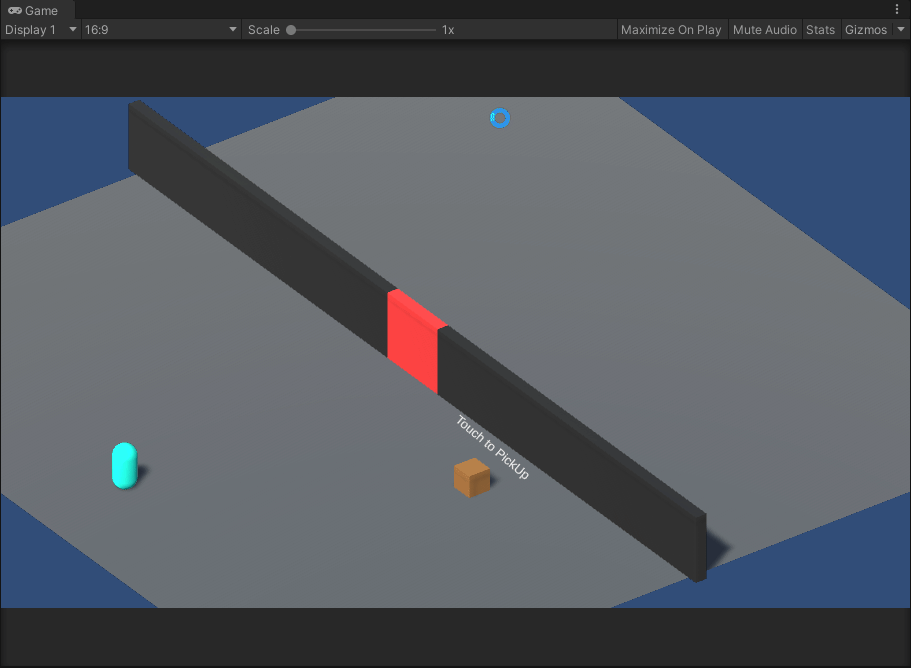911x668 pixels.
Task: Click the 16:9 aspect ratio dropdown arrow icon
Action: tap(233, 30)
